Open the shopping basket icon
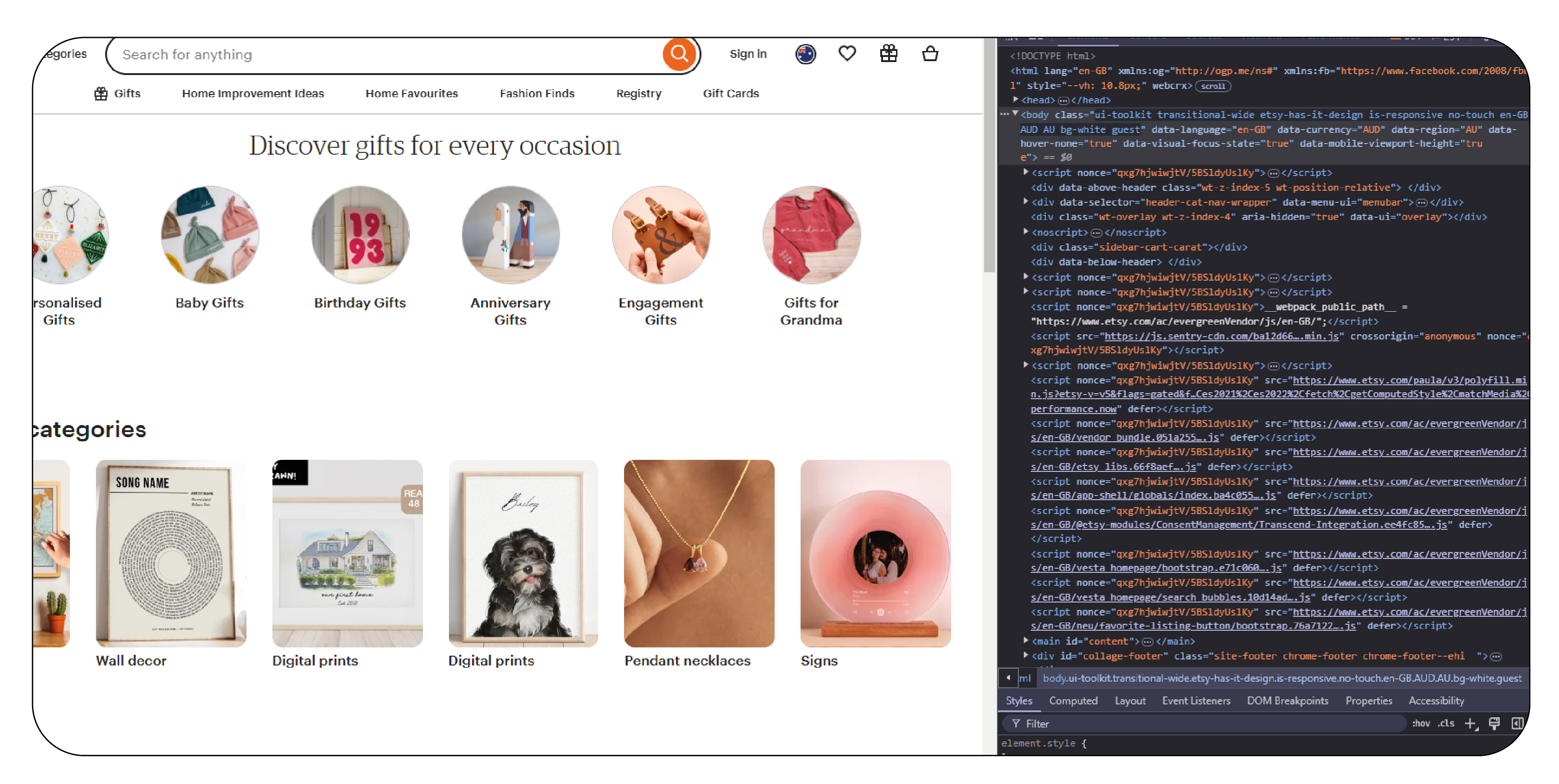Screen dimensions: 1559x784 930,54
